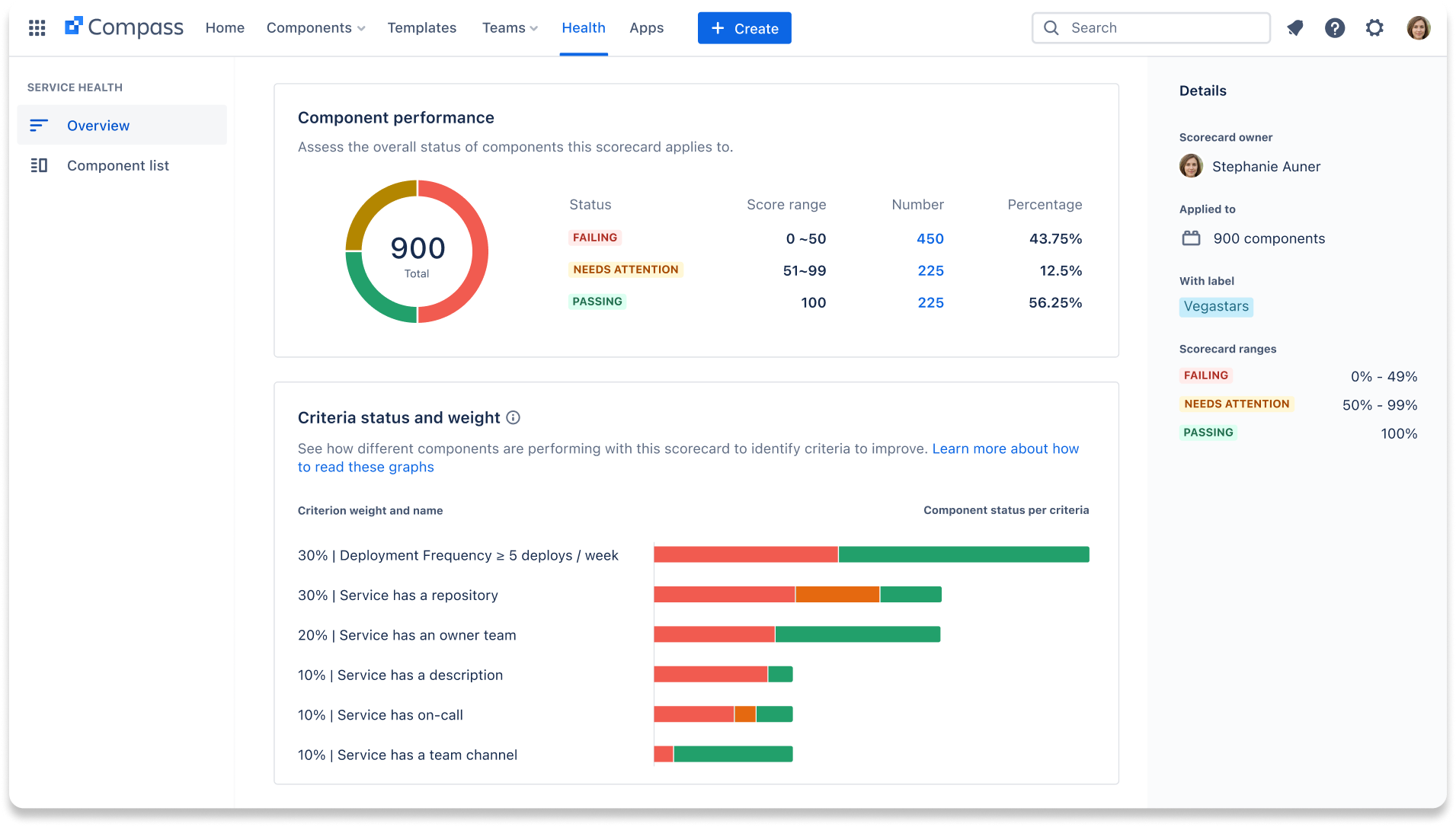
Task: Select the Overview icon in Service Health sidebar
Action: coord(39,125)
